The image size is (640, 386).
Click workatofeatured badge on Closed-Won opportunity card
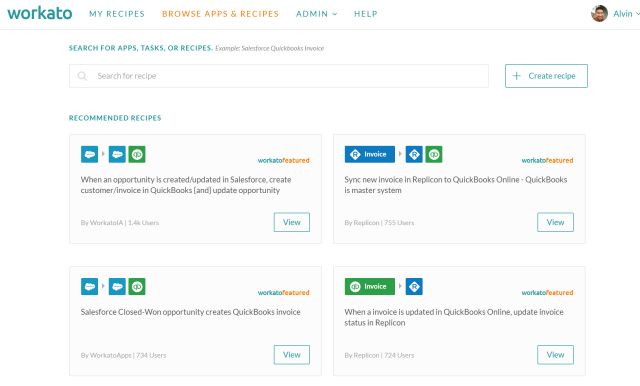(x=283, y=293)
